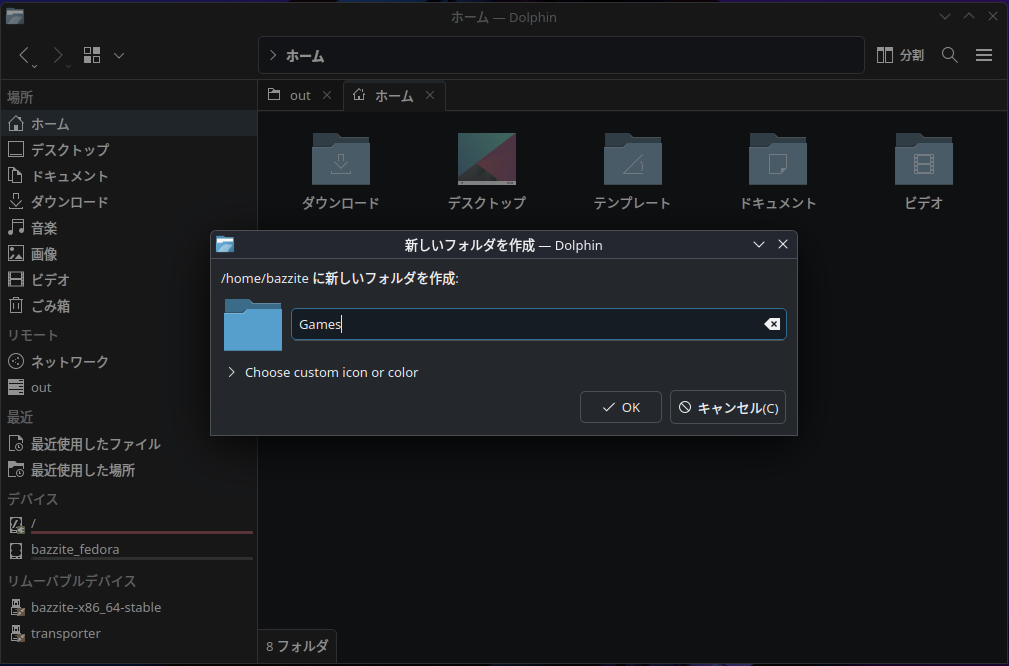Clear the folder name using backspace icon

[771, 323]
